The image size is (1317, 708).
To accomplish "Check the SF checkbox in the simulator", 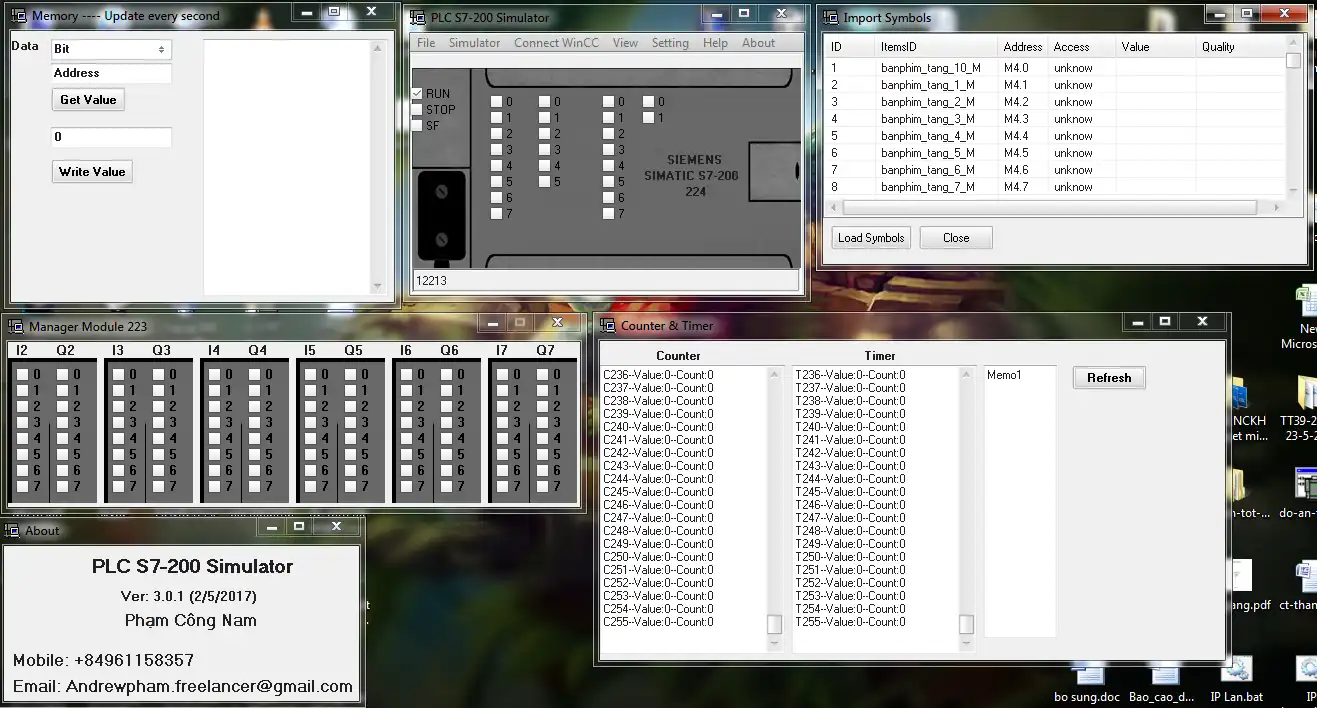I will 417,125.
